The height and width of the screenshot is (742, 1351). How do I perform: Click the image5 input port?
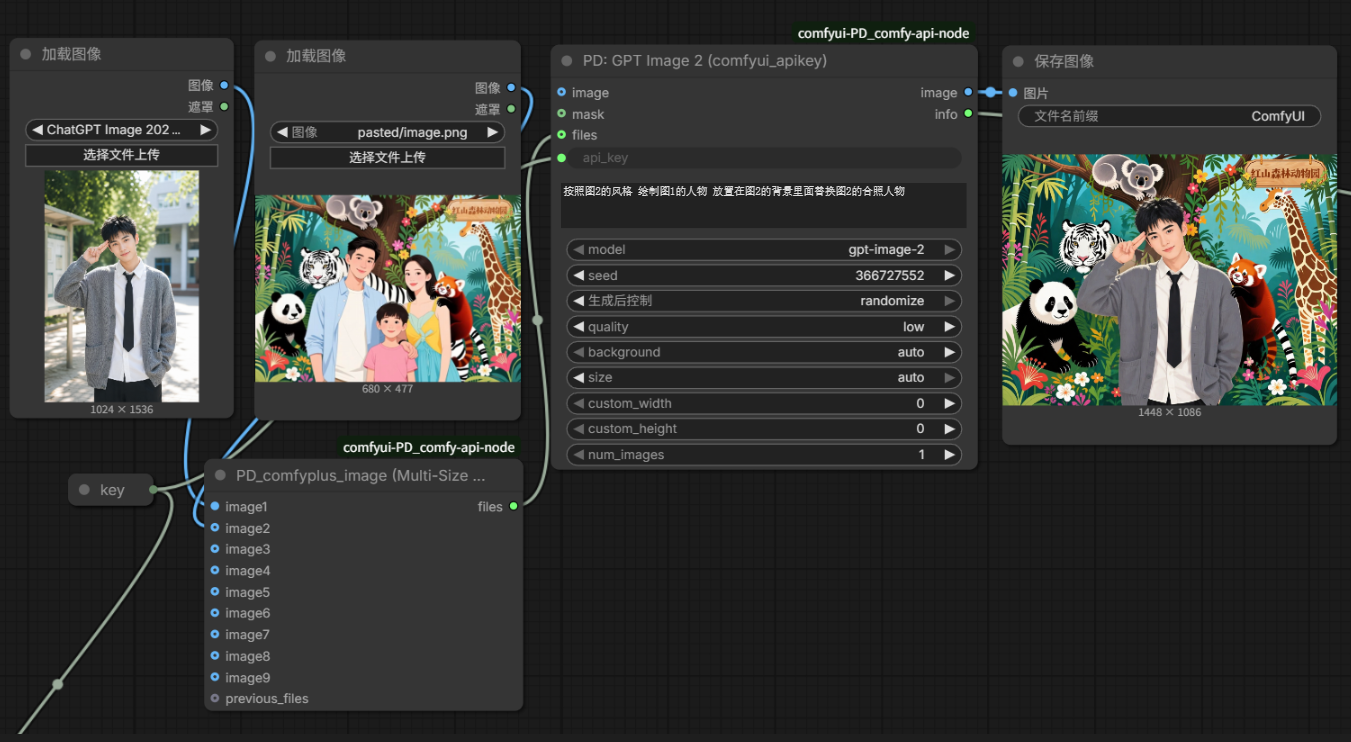coord(215,592)
